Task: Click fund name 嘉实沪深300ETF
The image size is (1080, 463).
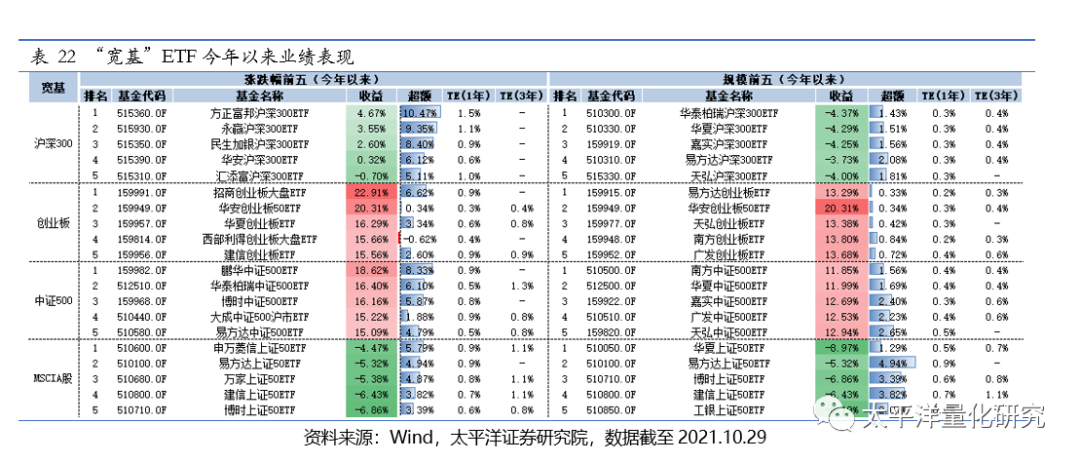Action: click(729, 145)
